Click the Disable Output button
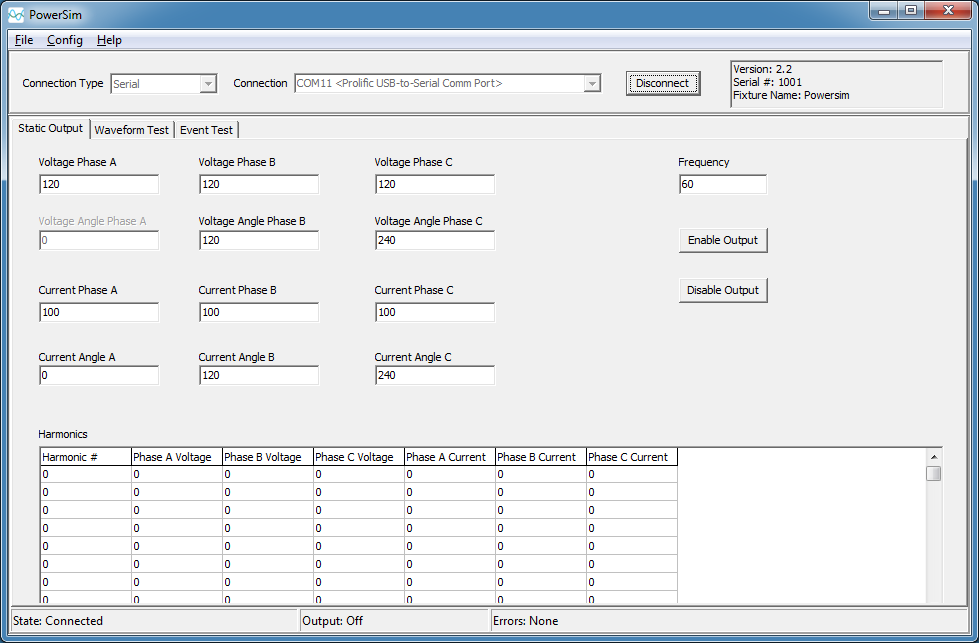Image resolution: width=979 pixels, height=643 pixels. [x=723, y=290]
